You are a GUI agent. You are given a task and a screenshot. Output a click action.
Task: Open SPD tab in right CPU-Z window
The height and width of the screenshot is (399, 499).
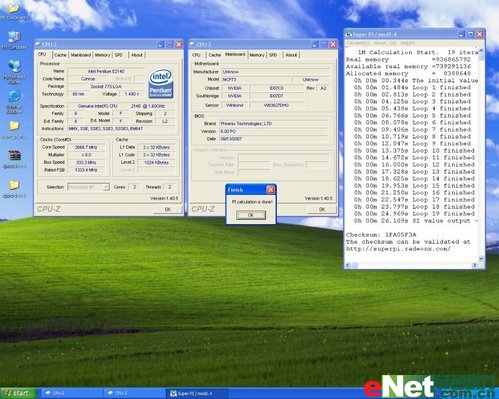coord(273,55)
